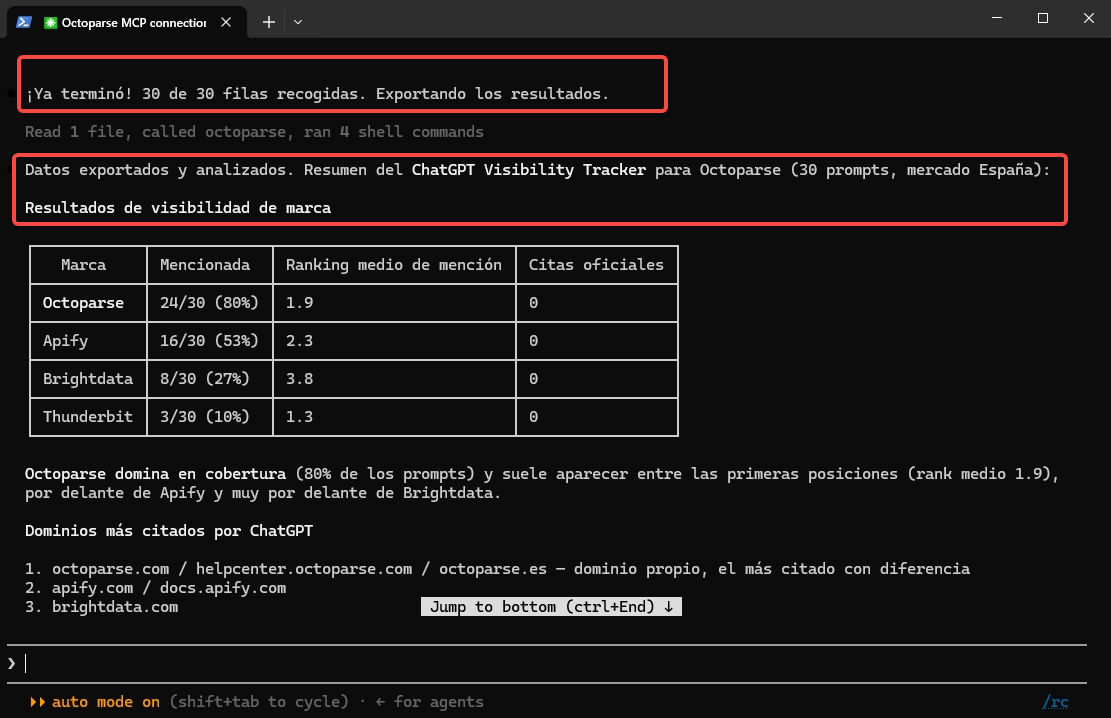The height and width of the screenshot is (718, 1111).
Task: Click the 'Brightdata' table cell
Action: (x=88, y=379)
